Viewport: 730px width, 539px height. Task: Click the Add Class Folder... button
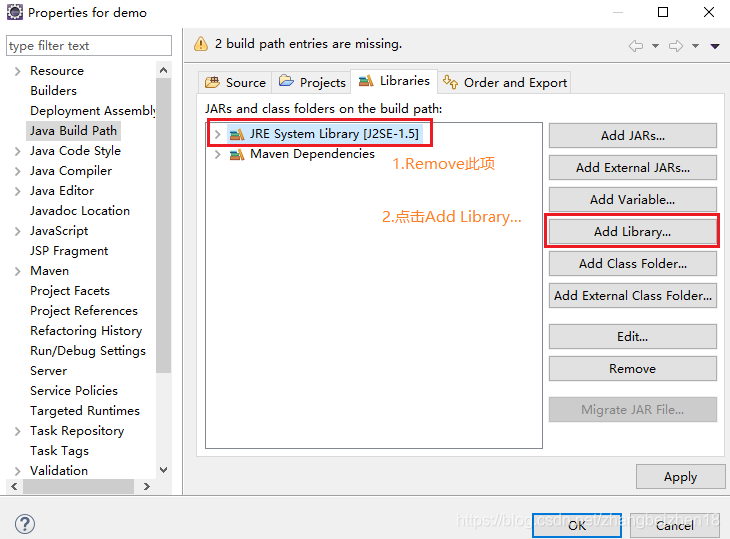(633, 263)
